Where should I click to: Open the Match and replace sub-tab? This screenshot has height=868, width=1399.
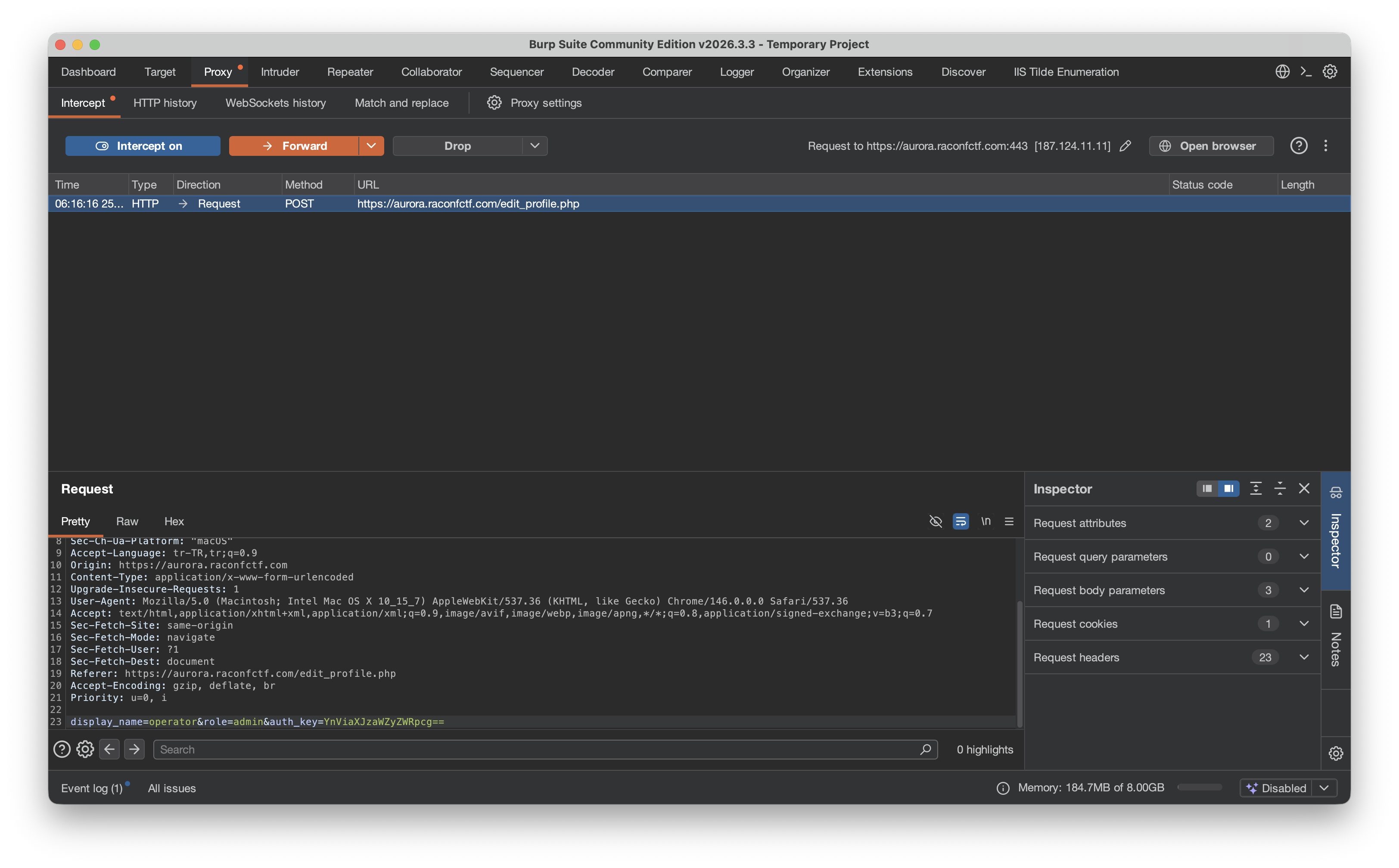click(401, 103)
